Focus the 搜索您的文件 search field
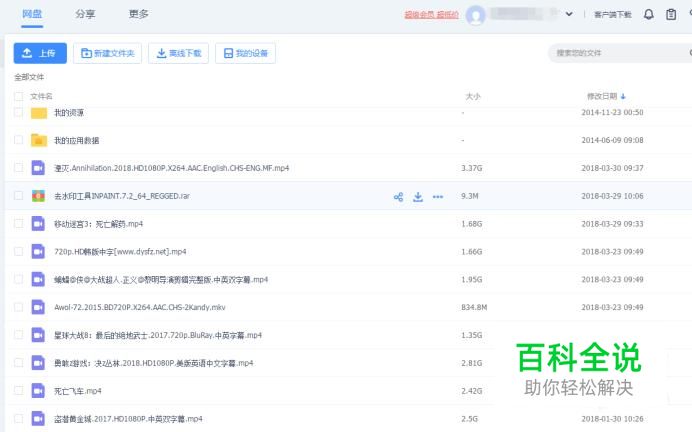692x432 pixels. [x=618, y=53]
